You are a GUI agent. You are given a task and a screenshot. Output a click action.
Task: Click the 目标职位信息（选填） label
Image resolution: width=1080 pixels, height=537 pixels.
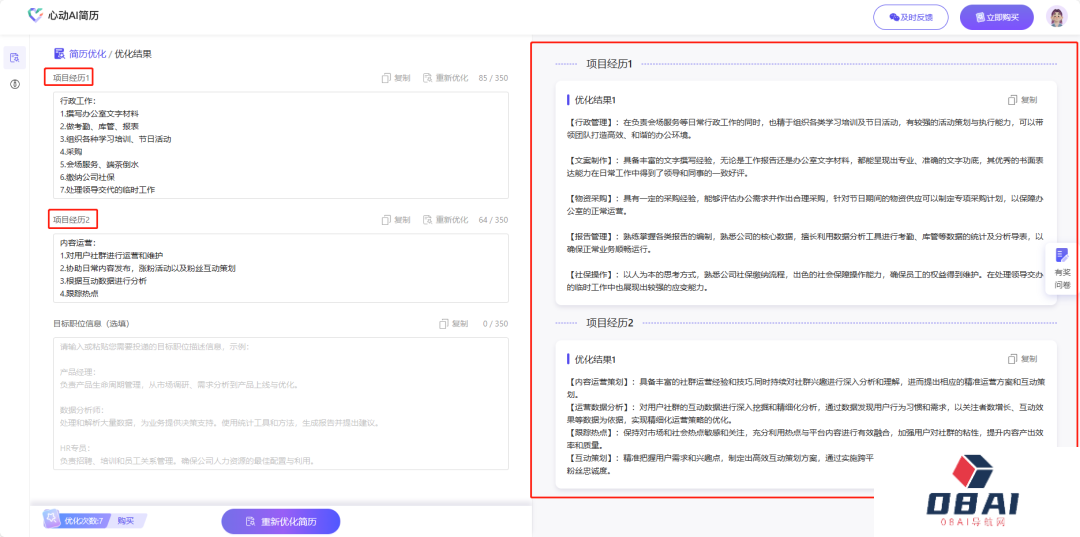click(x=91, y=324)
